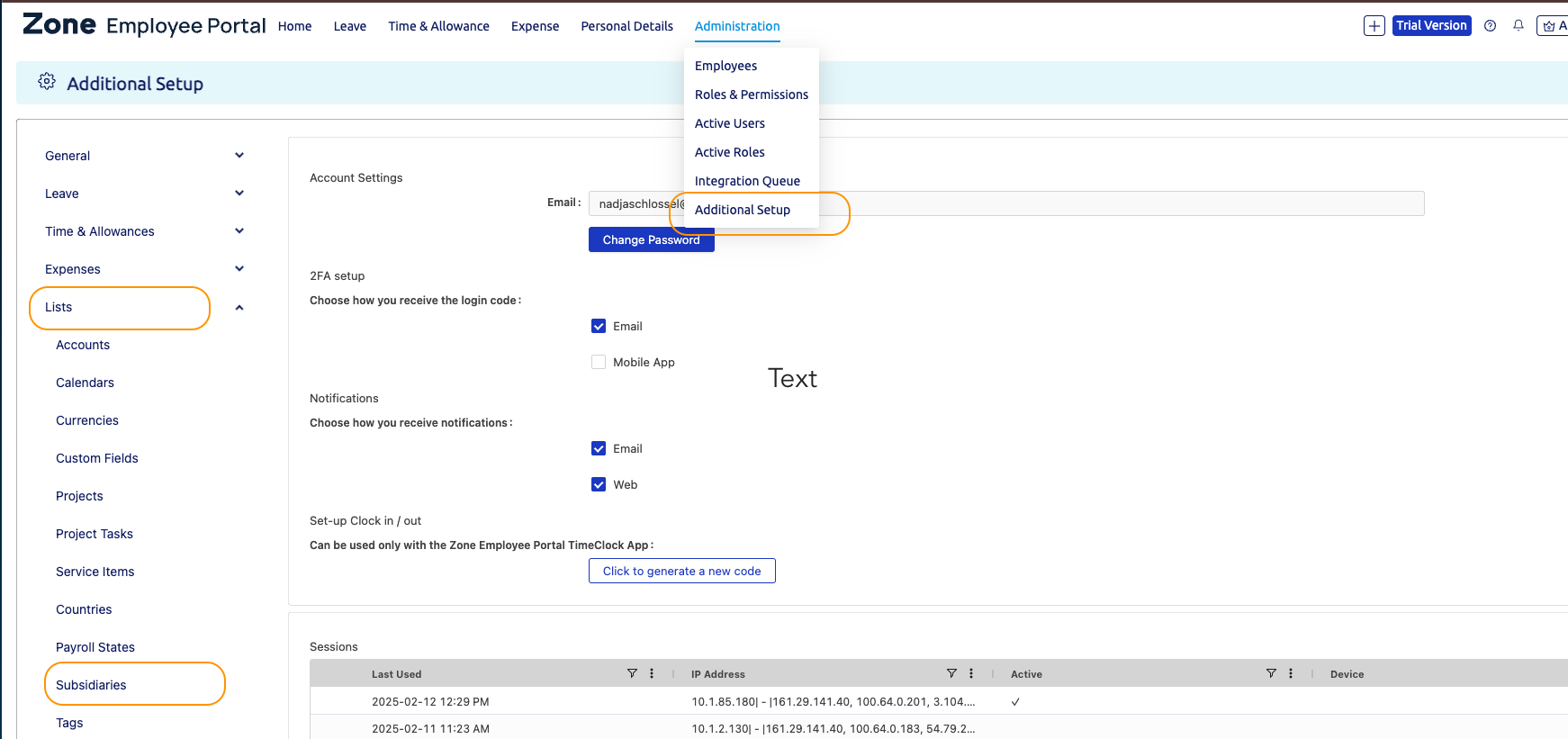Uncheck Email for 2FA login code
The width and height of the screenshot is (1568, 739).
coord(599,326)
